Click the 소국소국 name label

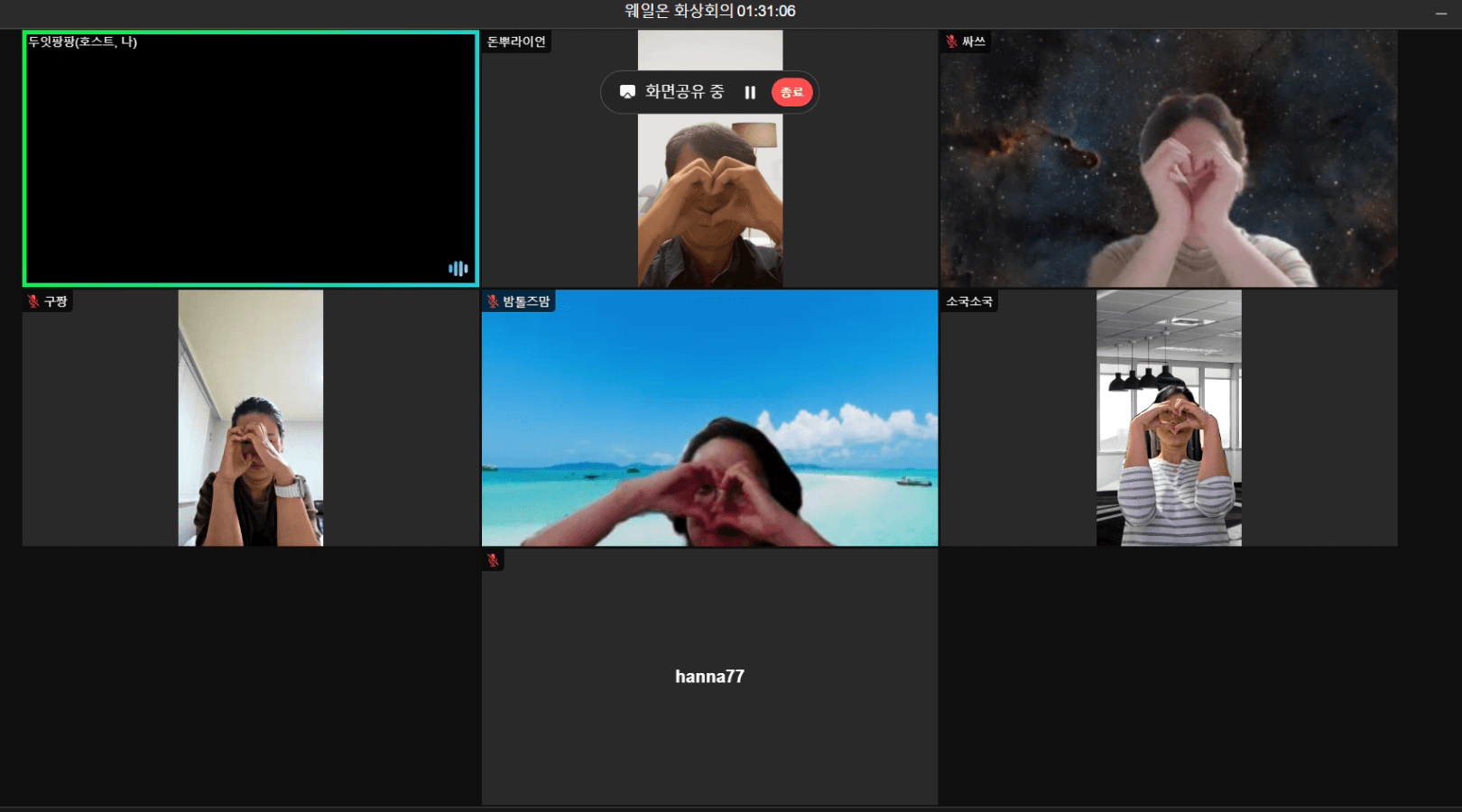pos(968,301)
